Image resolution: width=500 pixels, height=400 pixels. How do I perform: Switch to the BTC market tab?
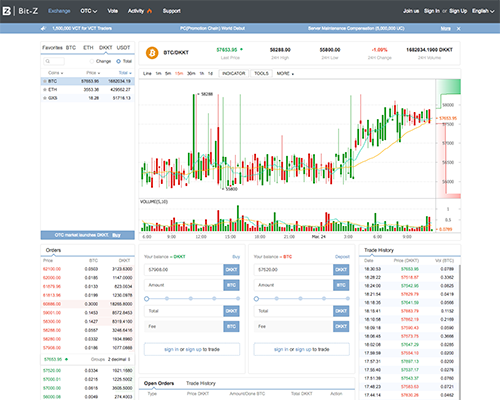point(71,48)
